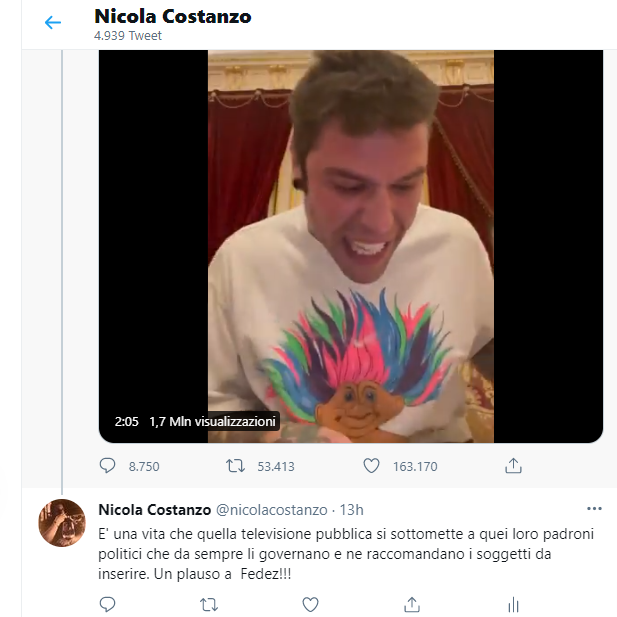Like the video tweet with 163.170 likes
The height and width of the screenshot is (617, 617).
coord(371,466)
